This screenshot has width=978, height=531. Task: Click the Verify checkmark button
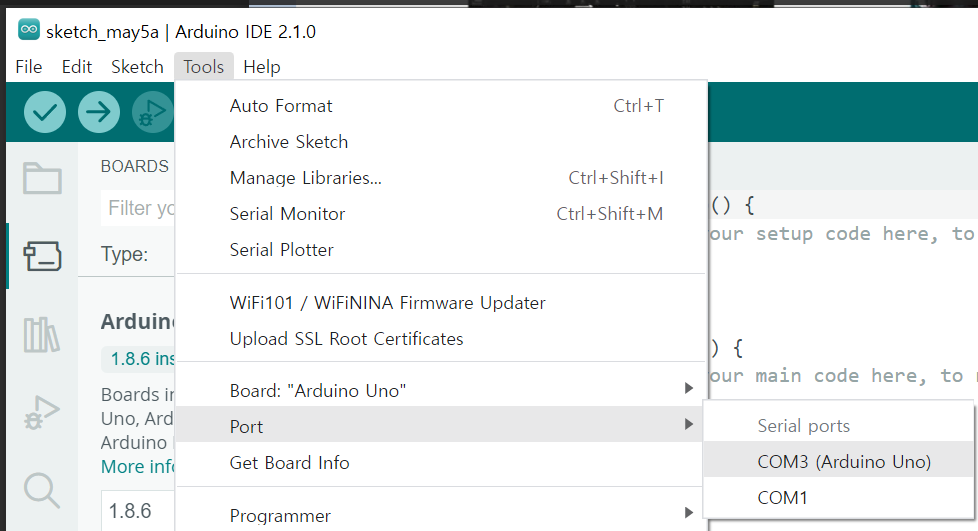pyautogui.click(x=45, y=112)
